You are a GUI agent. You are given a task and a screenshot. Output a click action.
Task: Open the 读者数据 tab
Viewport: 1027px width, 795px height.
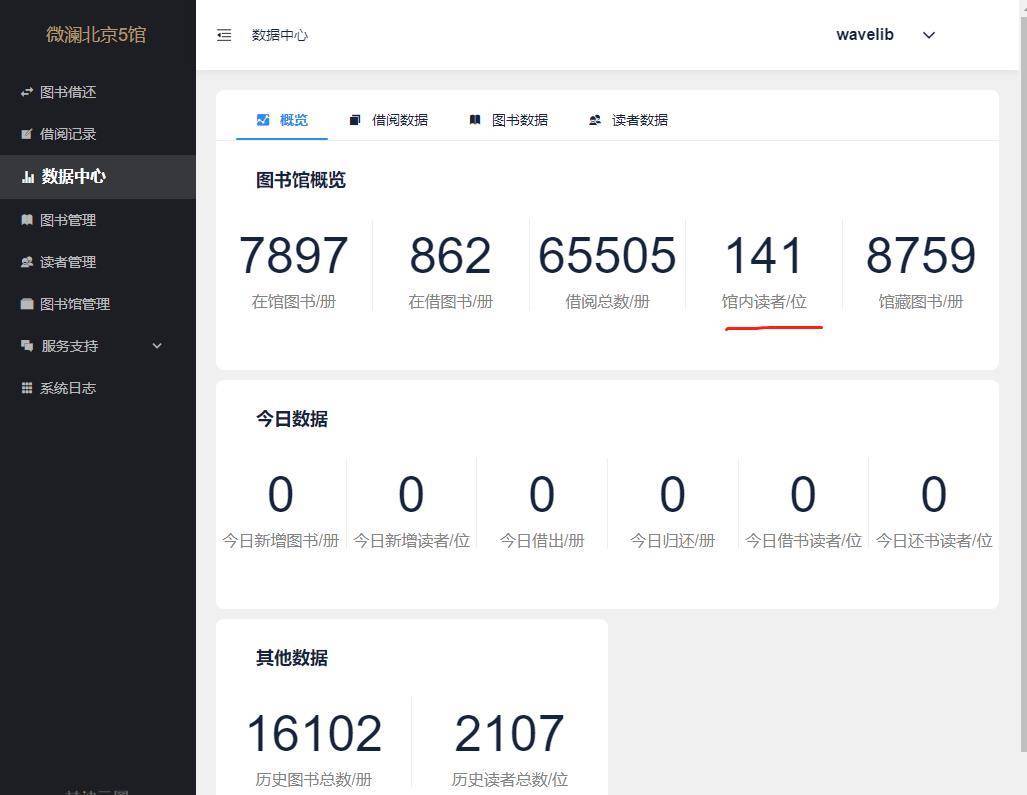[x=629, y=120]
